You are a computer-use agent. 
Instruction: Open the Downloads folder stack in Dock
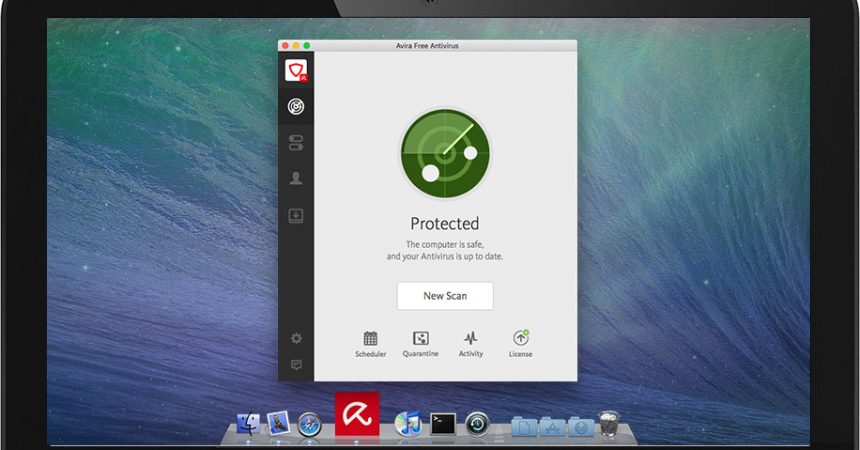[581, 426]
